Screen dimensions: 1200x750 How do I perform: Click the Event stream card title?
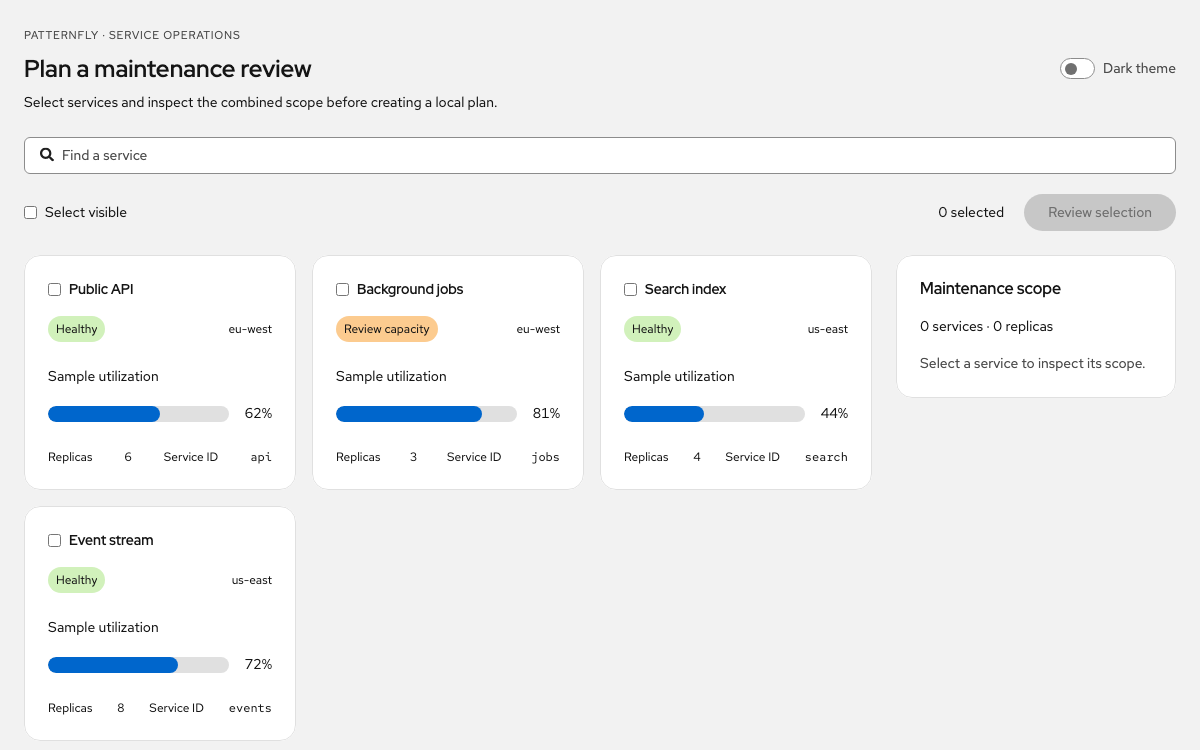111,540
